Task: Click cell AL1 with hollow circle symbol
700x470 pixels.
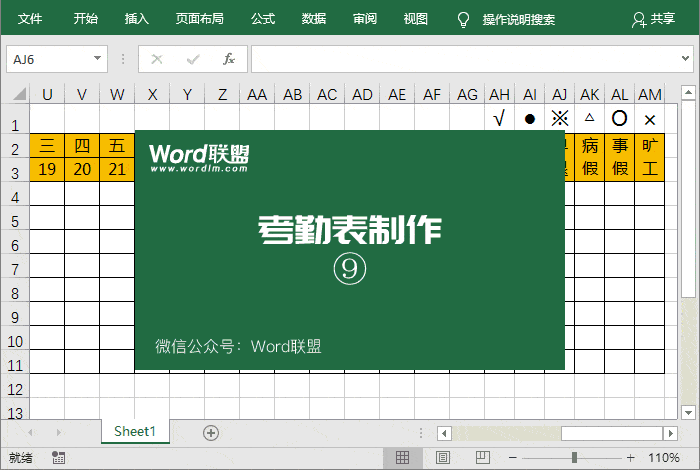Action: [619, 119]
